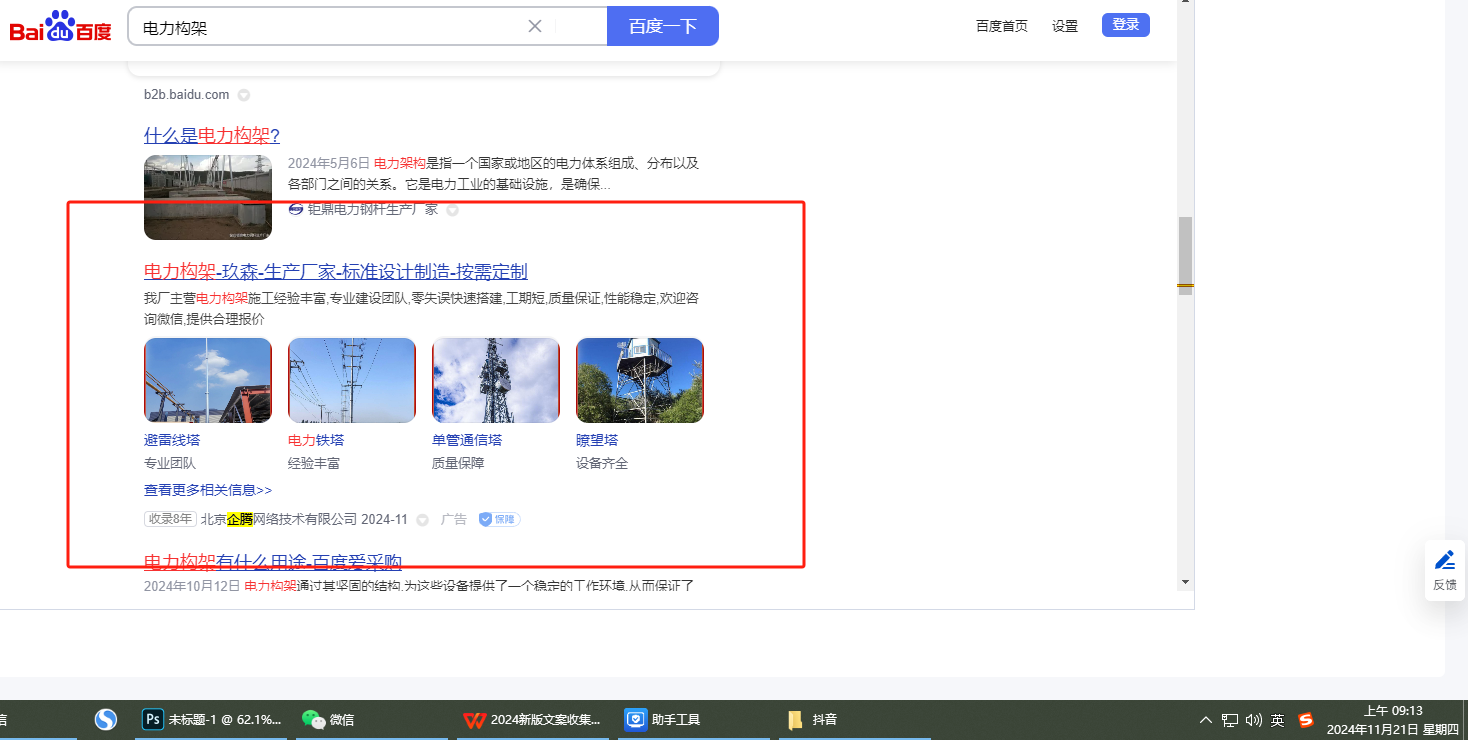Expand dropdown beside 北京企腾网络技术有限公司 2024-11
1468x740 pixels.
[423, 520]
